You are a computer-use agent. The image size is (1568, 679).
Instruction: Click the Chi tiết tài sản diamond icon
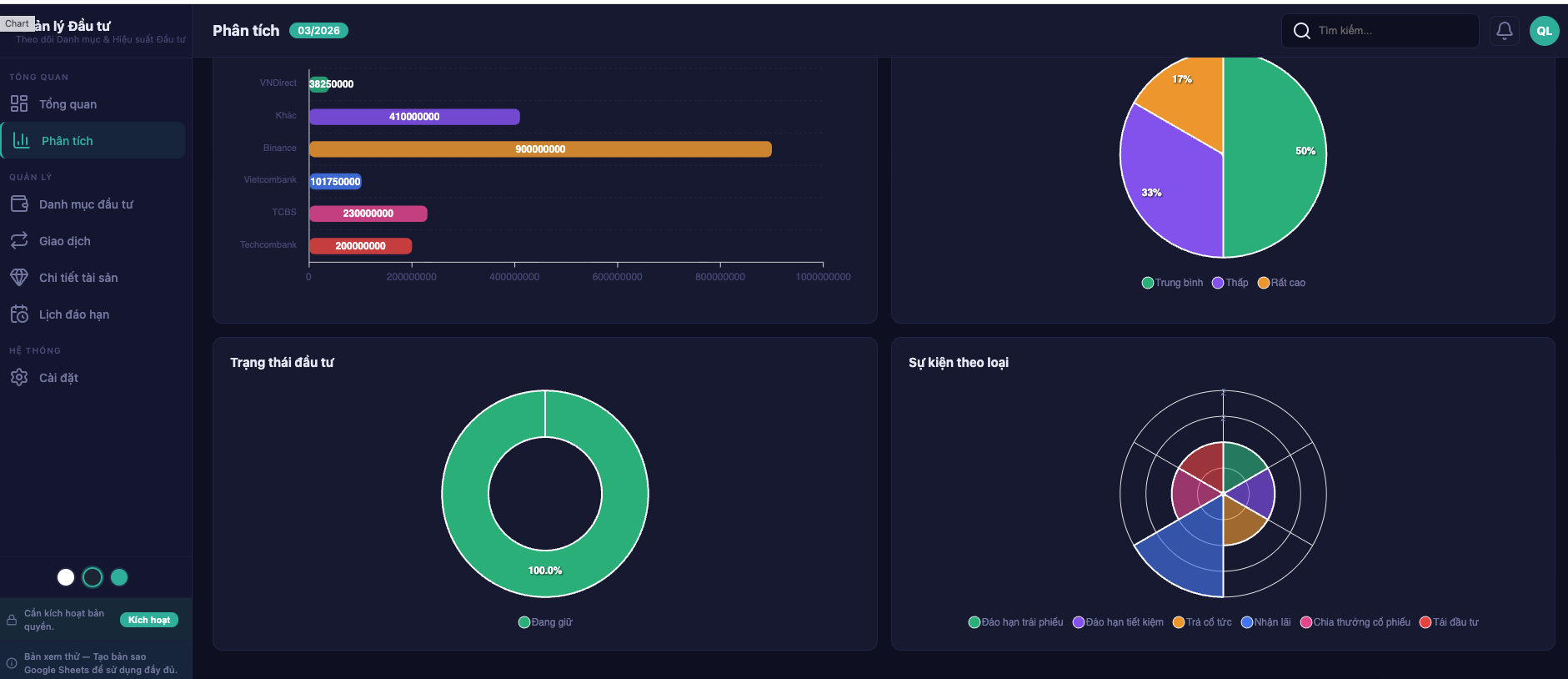coord(19,277)
